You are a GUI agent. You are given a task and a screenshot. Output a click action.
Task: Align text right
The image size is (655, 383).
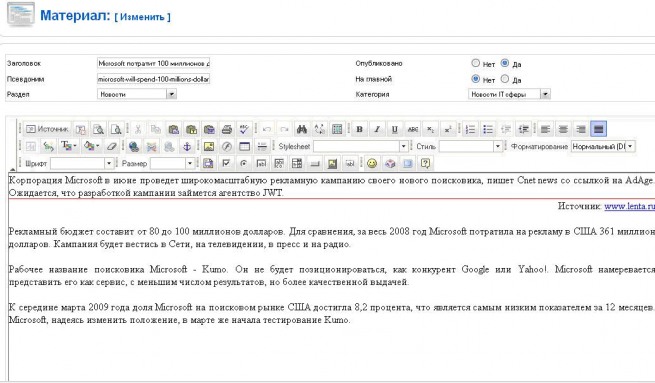coord(581,129)
